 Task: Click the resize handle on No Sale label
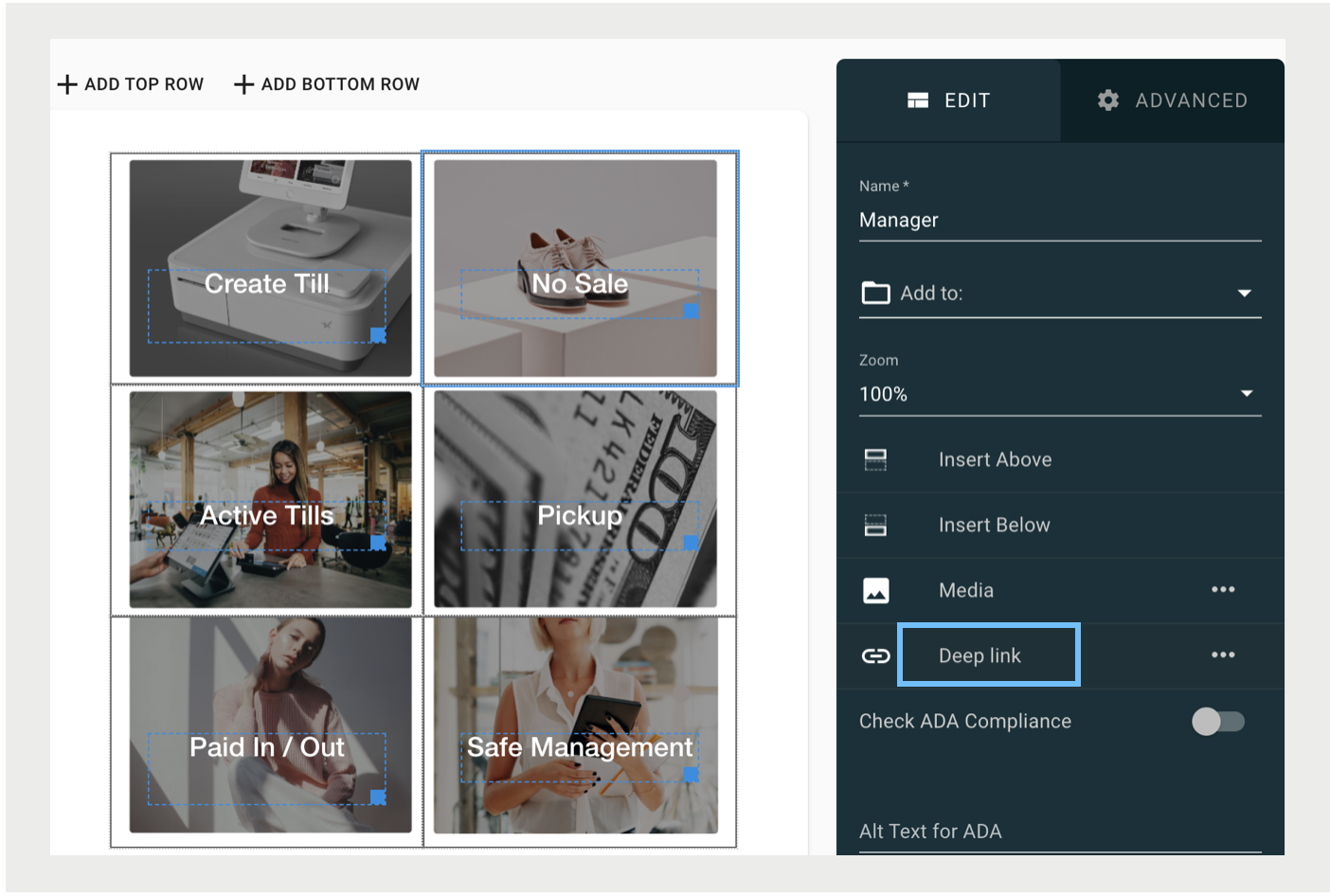coord(691,311)
